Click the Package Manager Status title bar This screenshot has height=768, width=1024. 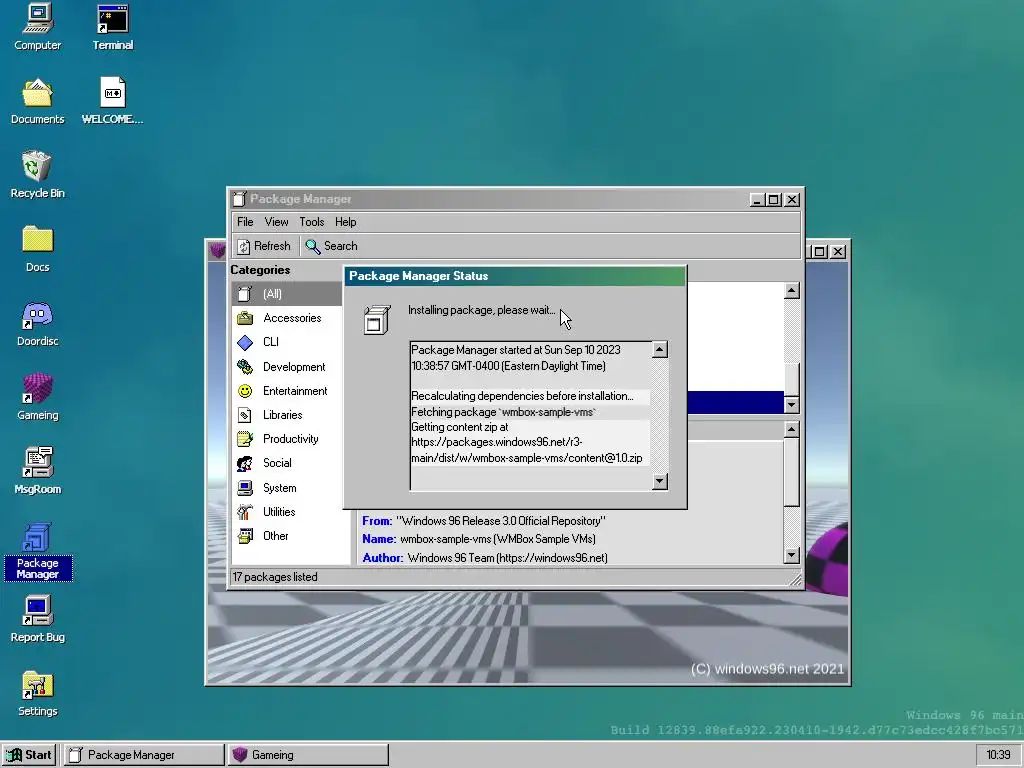[515, 276]
